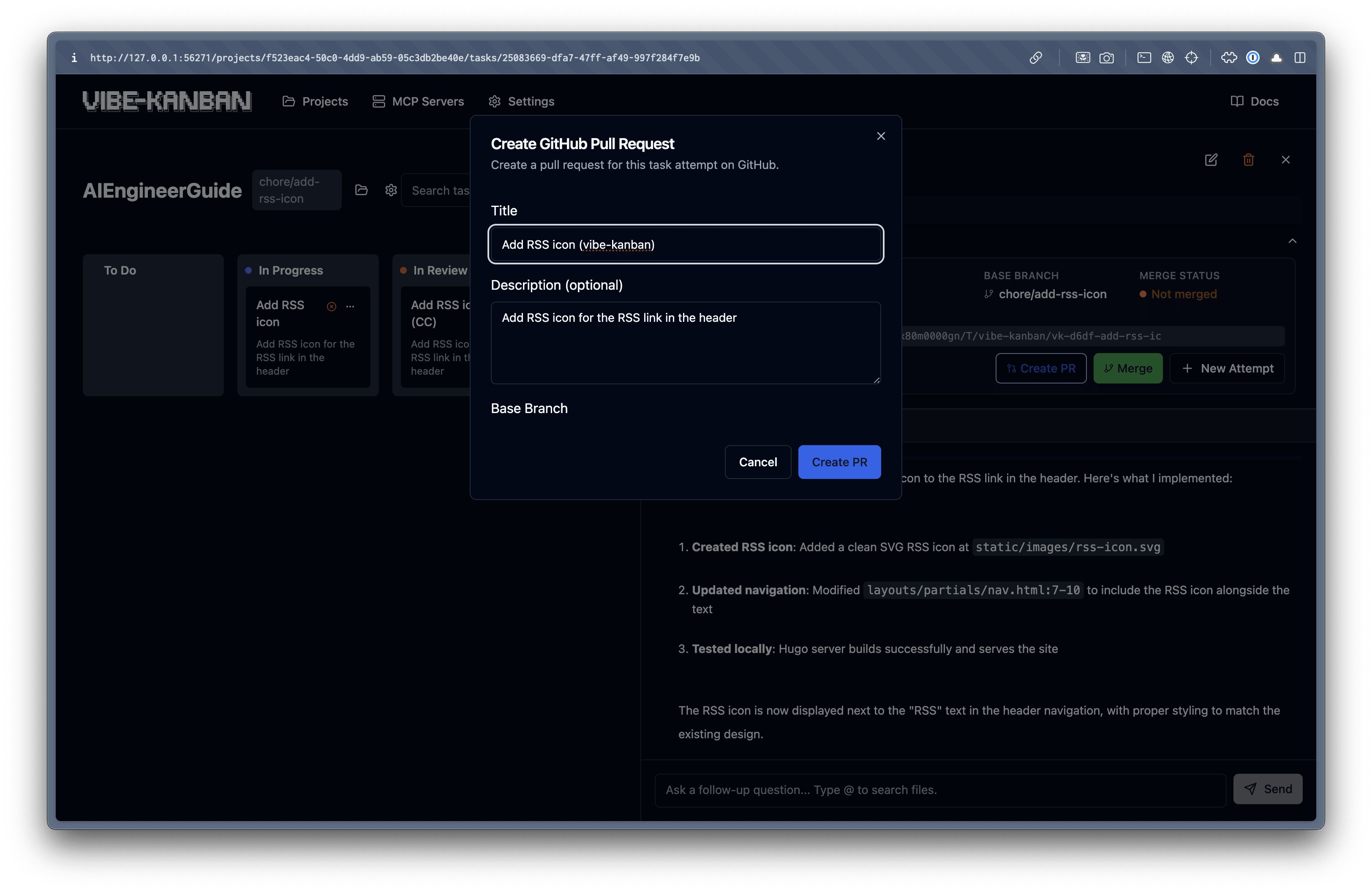The width and height of the screenshot is (1372, 892).
Task: Click the red delete task trash icon
Action: 1249,160
